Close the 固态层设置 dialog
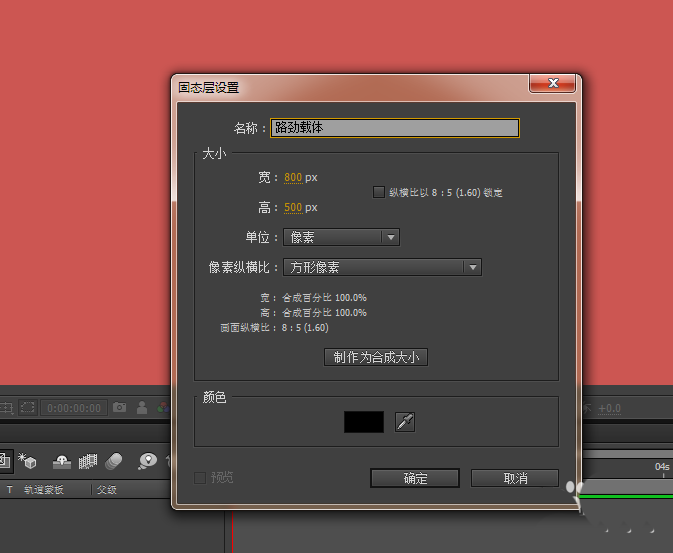 (x=552, y=83)
